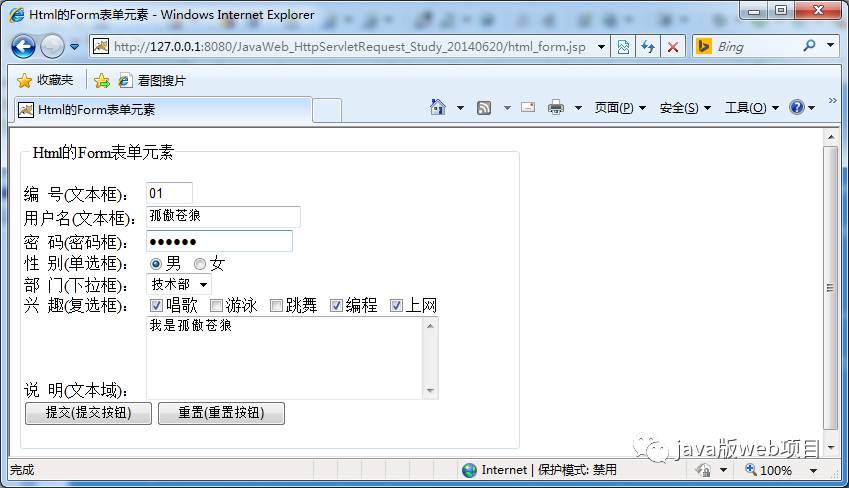The image size is (849, 488).
Task: Click the Print icon
Action: pyautogui.click(x=556, y=107)
